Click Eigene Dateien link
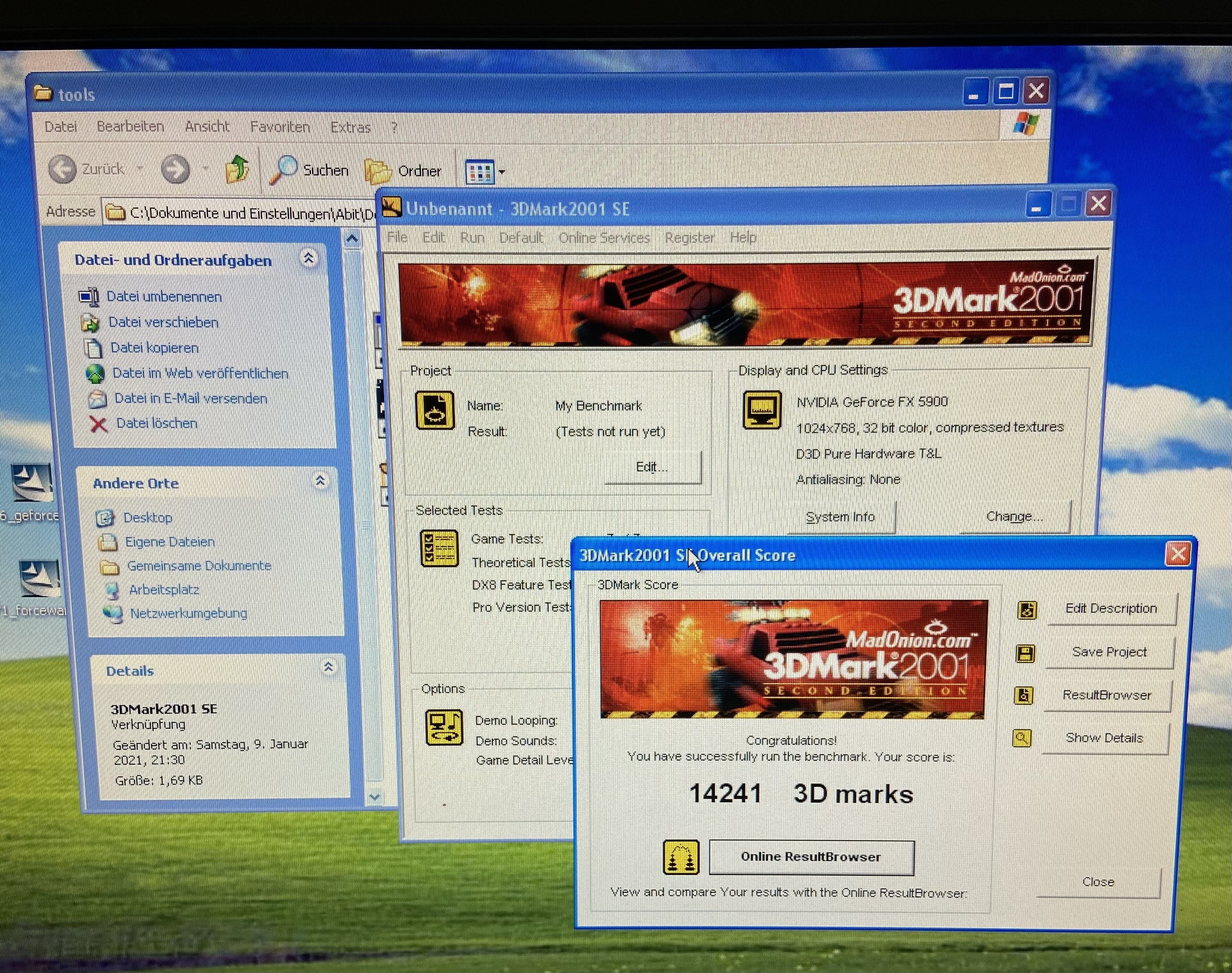 [x=170, y=542]
